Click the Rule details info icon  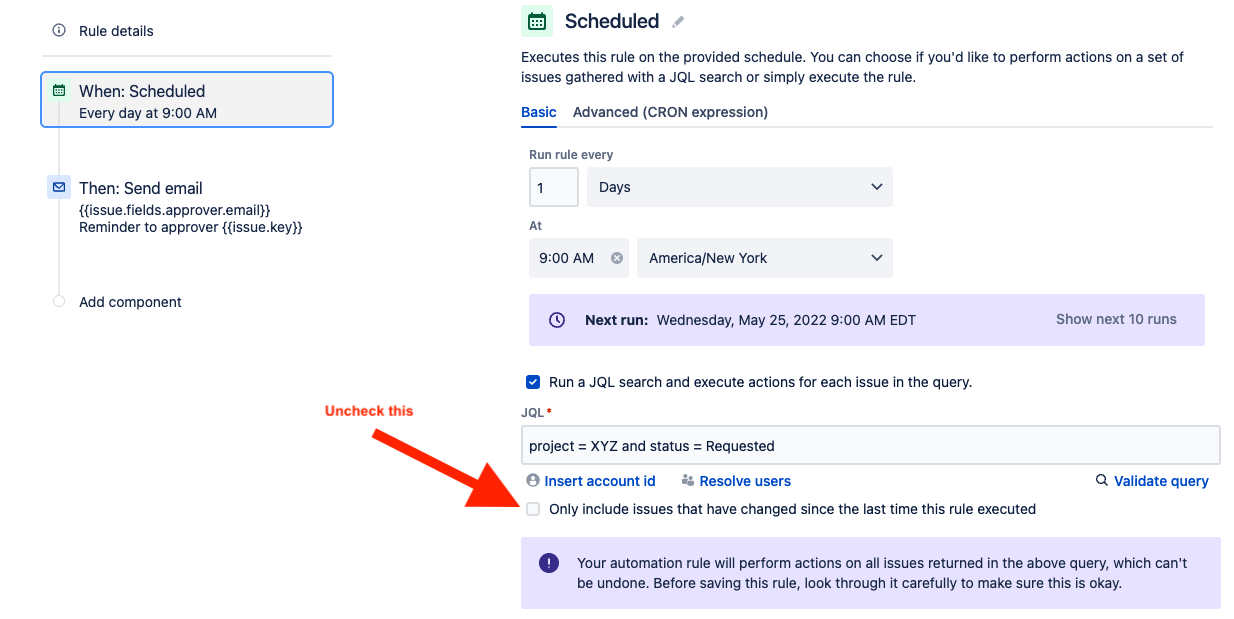59,31
